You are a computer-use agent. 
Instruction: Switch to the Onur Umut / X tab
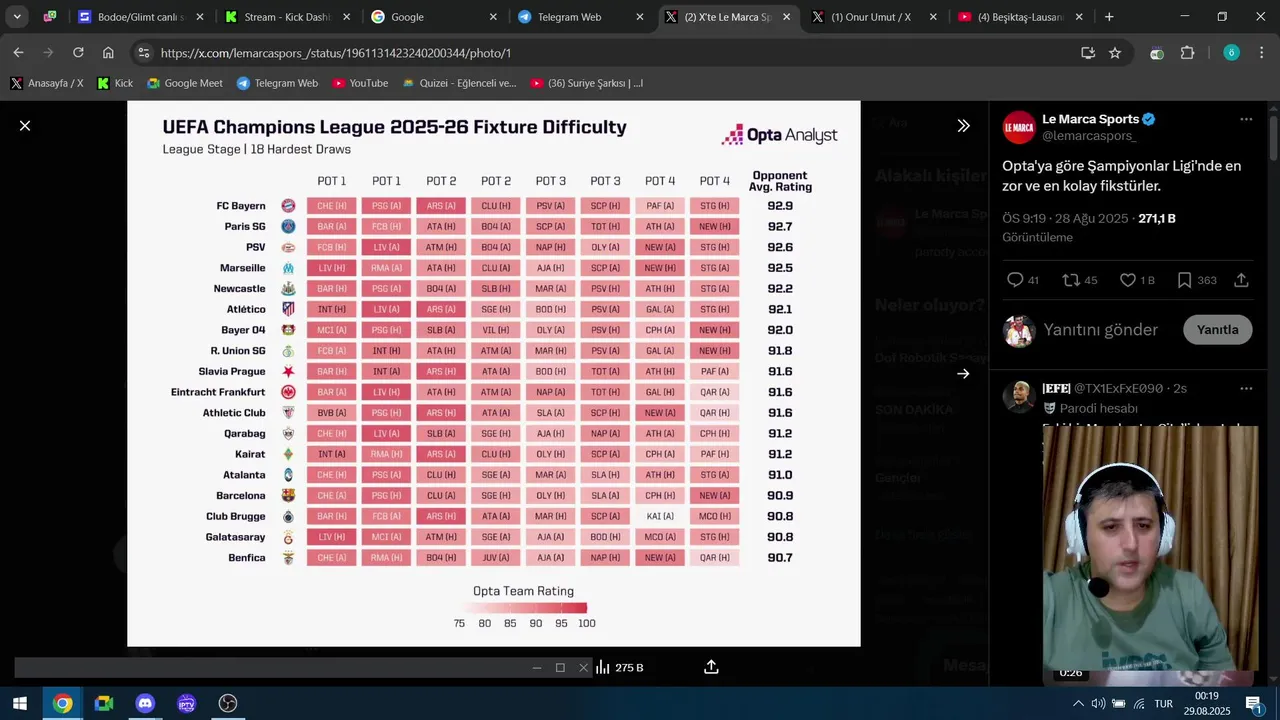874,17
